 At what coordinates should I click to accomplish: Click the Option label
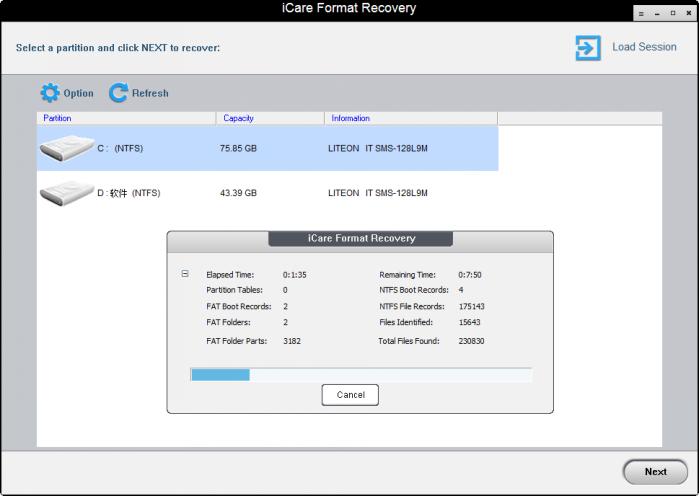78,93
